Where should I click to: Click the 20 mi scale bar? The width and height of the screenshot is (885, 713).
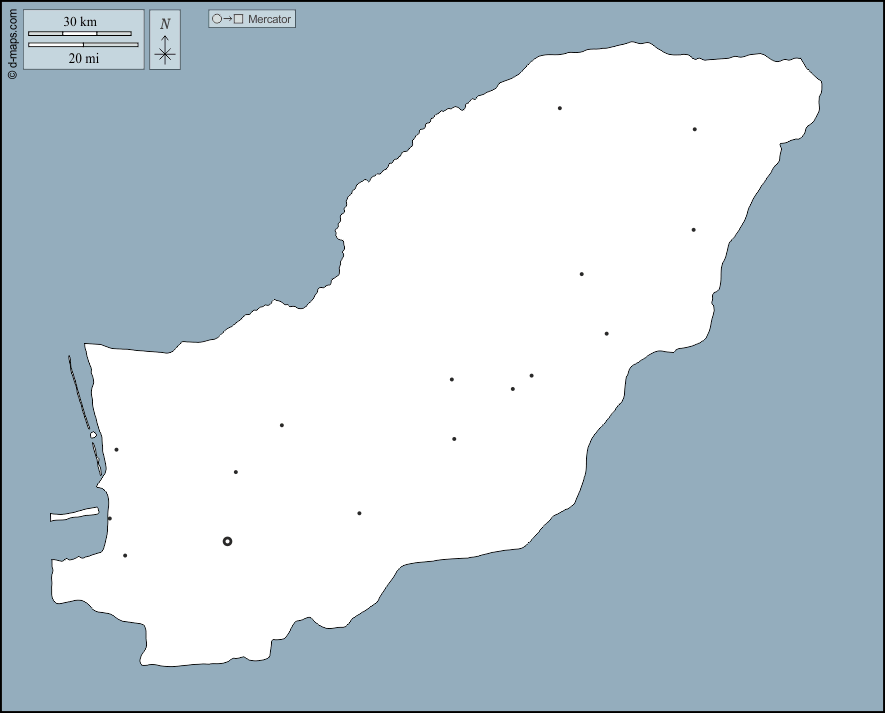[x=83, y=45]
